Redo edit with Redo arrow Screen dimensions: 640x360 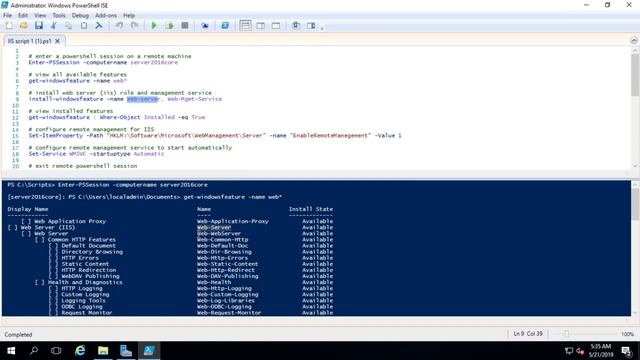click(x=134, y=25)
